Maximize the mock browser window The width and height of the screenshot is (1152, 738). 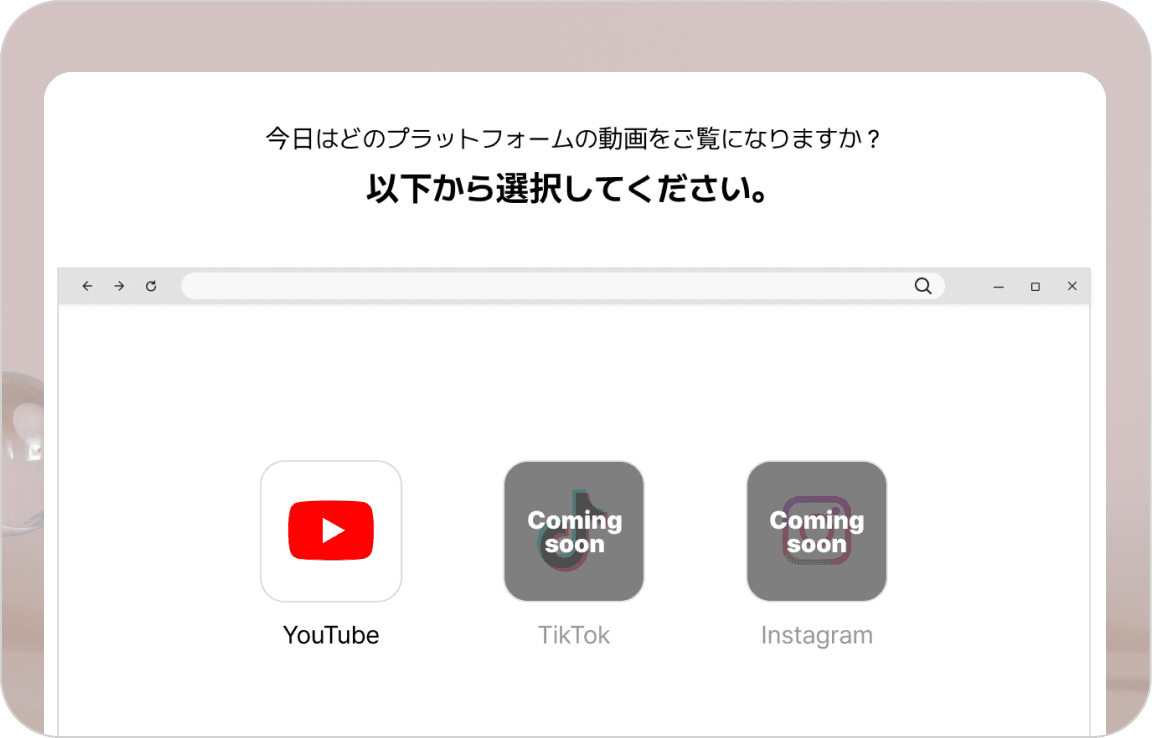tap(1035, 287)
